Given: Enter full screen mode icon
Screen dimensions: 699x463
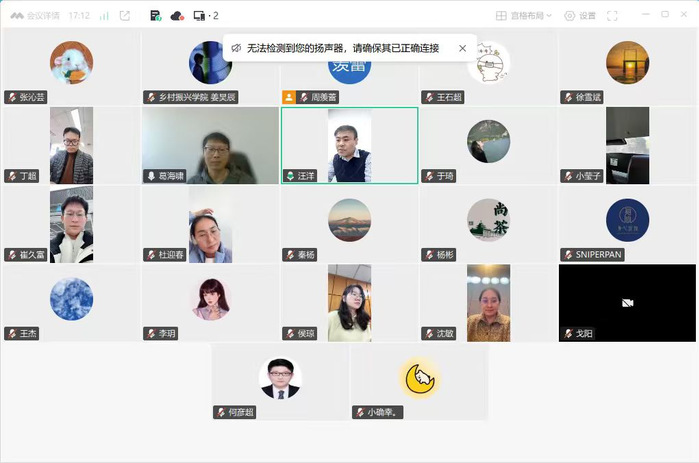Looking at the screenshot, I should pos(612,16).
